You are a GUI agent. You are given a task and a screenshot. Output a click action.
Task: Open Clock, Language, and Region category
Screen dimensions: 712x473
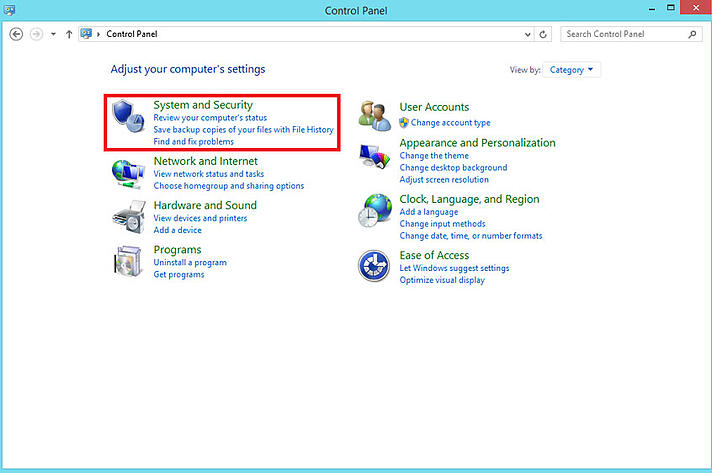point(470,199)
